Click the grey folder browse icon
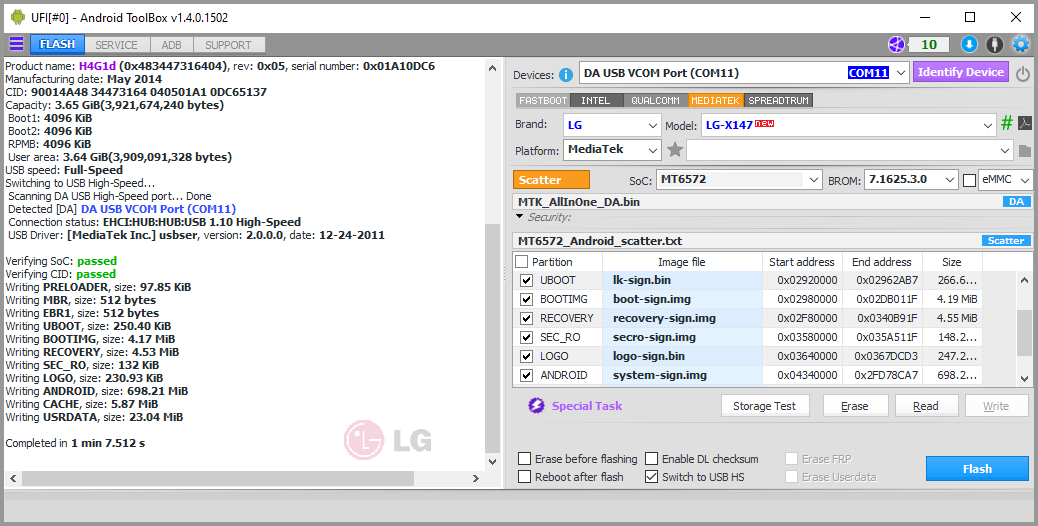The width and height of the screenshot is (1038, 526). (x=1025, y=151)
